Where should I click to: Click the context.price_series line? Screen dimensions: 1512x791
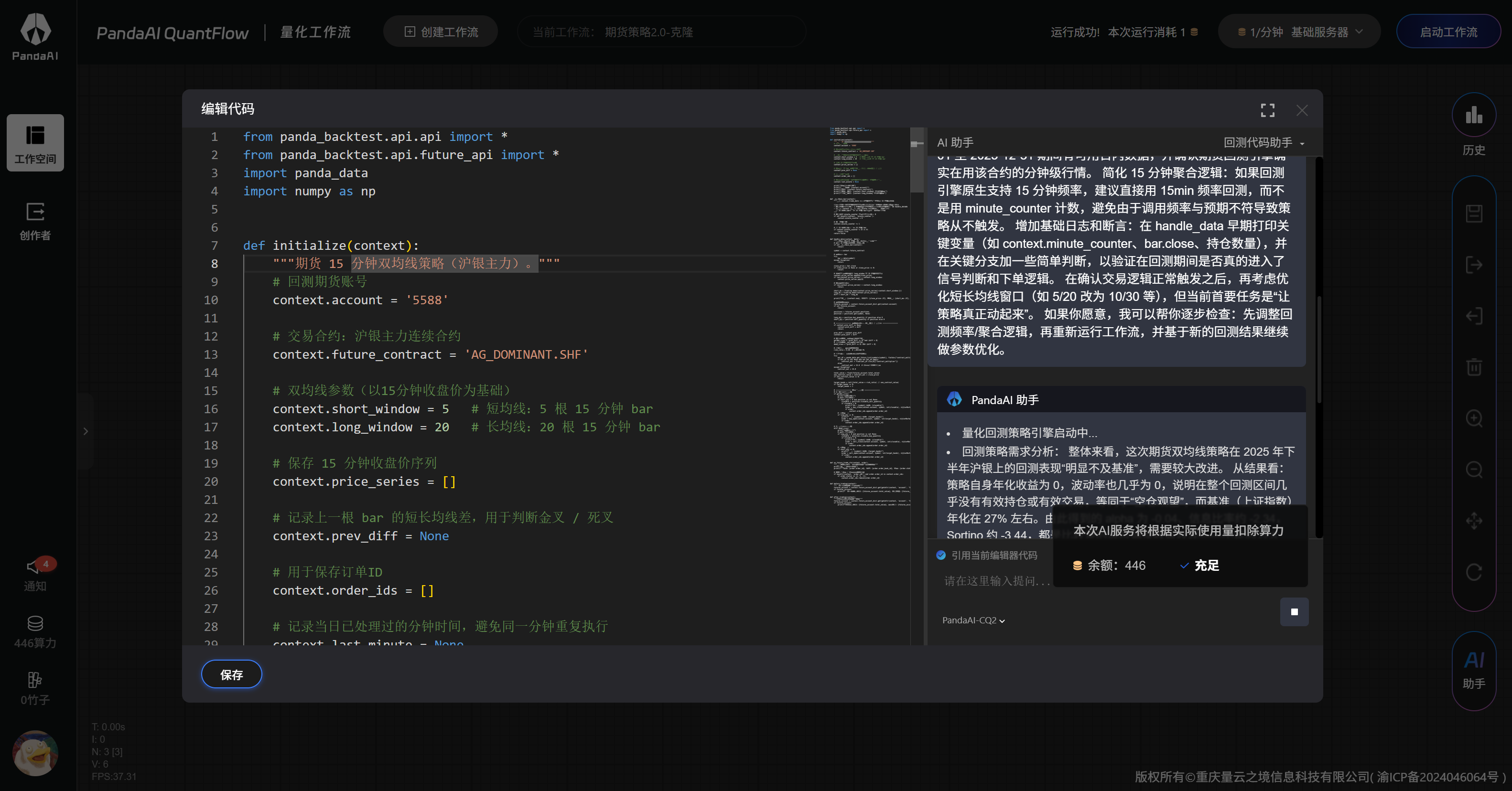coord(364,481)
